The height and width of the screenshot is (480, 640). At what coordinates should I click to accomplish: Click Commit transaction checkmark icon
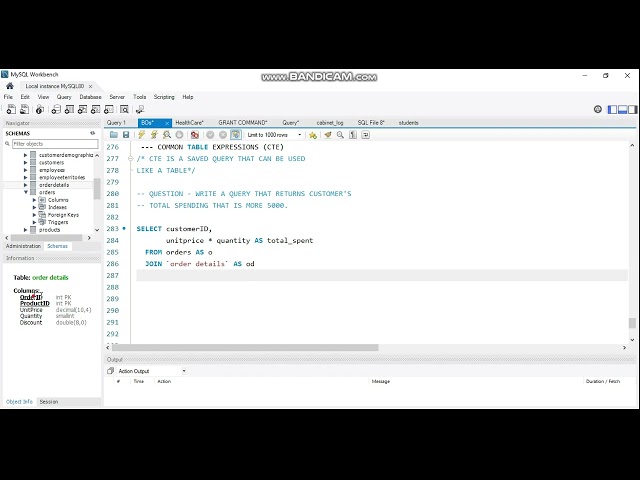click(x=210, y=135)
